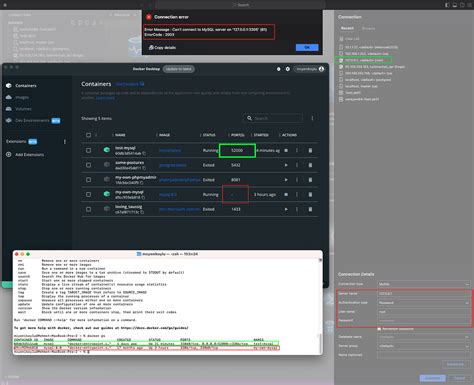
Task: Start the my-own-phpmyadmin container
Action: [286, 180]
